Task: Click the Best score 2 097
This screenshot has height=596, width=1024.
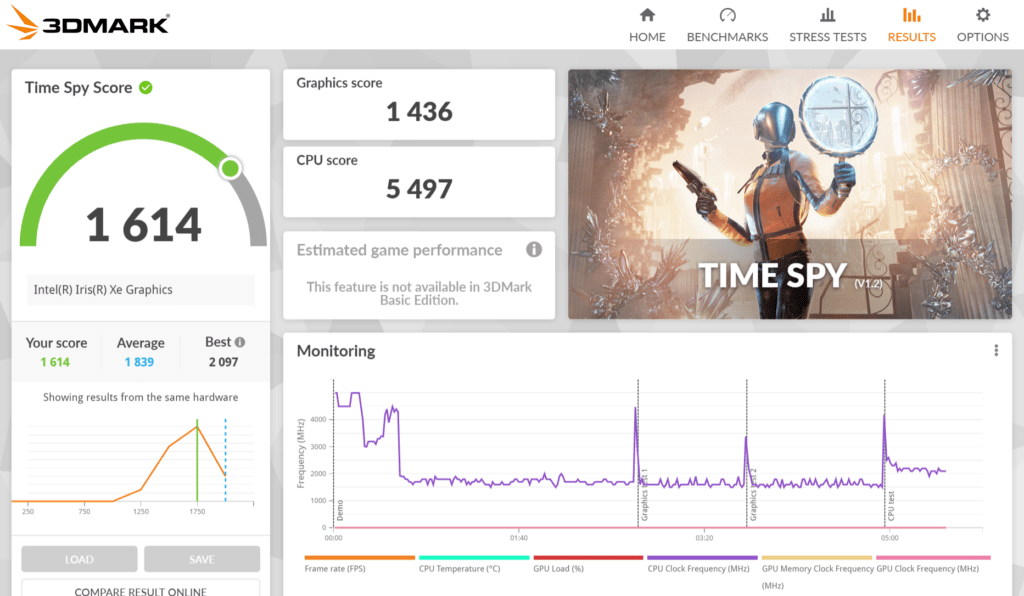Action: pos(223,362)
